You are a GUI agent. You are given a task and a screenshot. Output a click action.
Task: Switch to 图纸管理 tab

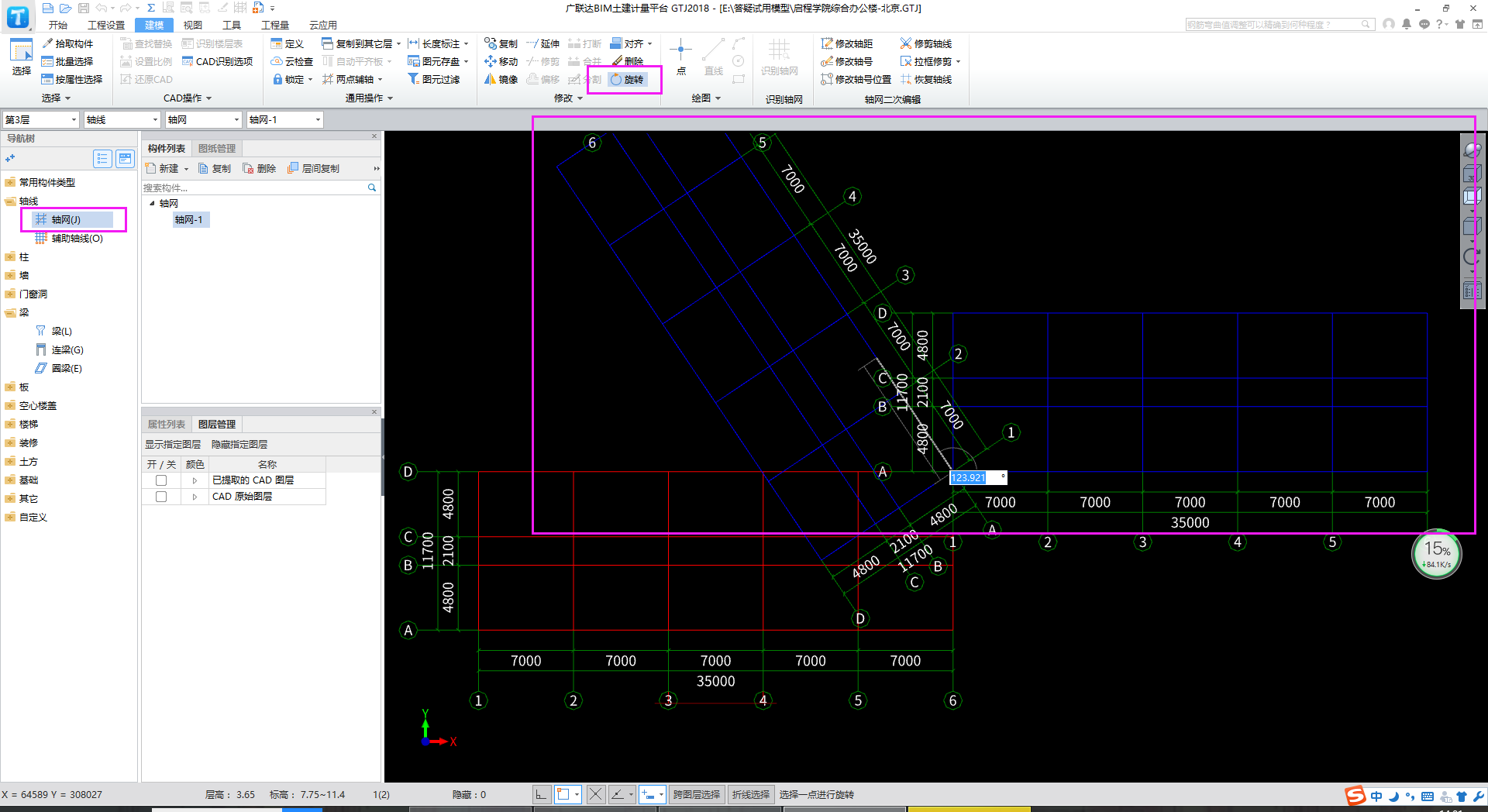[x=217, y=148]
